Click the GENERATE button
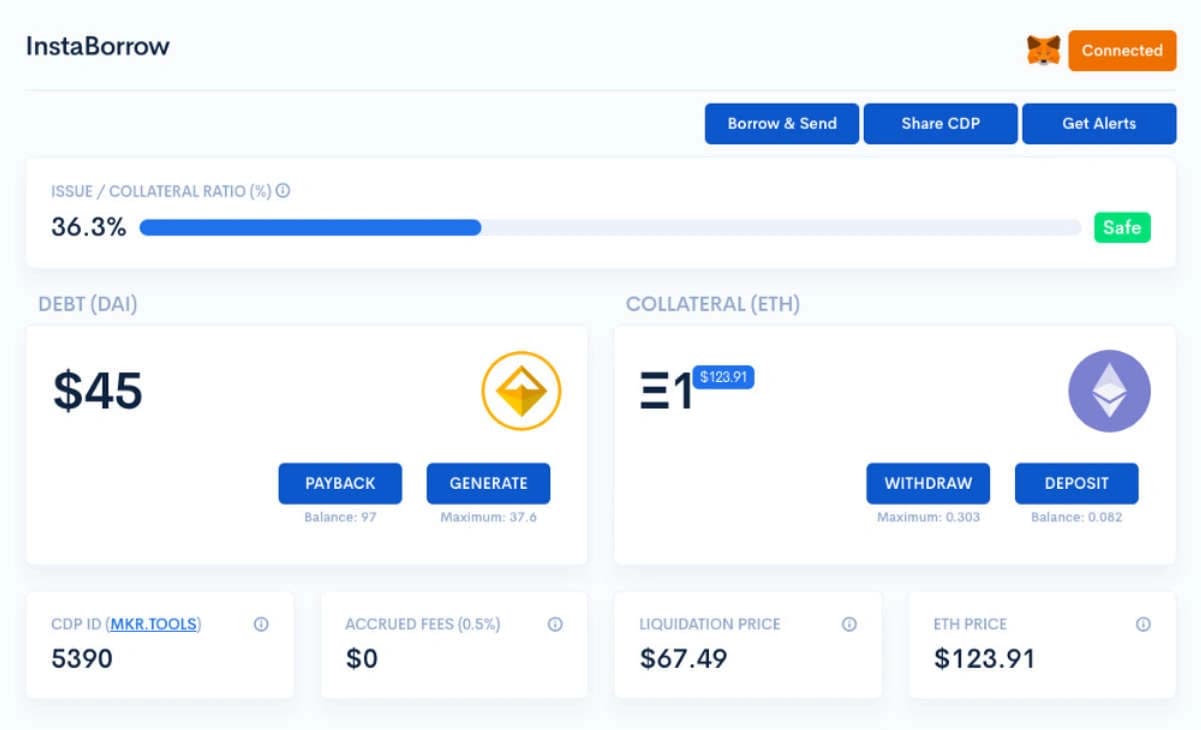This screenshot has height=730, width=1201. pos(488,483)
